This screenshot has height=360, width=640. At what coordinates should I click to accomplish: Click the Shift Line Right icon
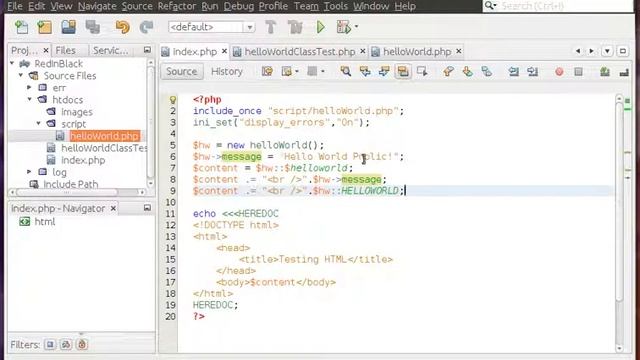click(x=532, y=72)
